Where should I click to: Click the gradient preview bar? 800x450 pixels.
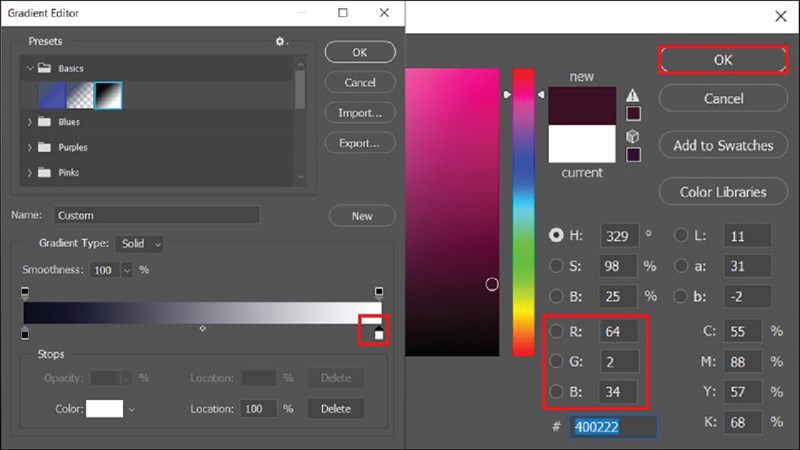(x=203, y=313)
